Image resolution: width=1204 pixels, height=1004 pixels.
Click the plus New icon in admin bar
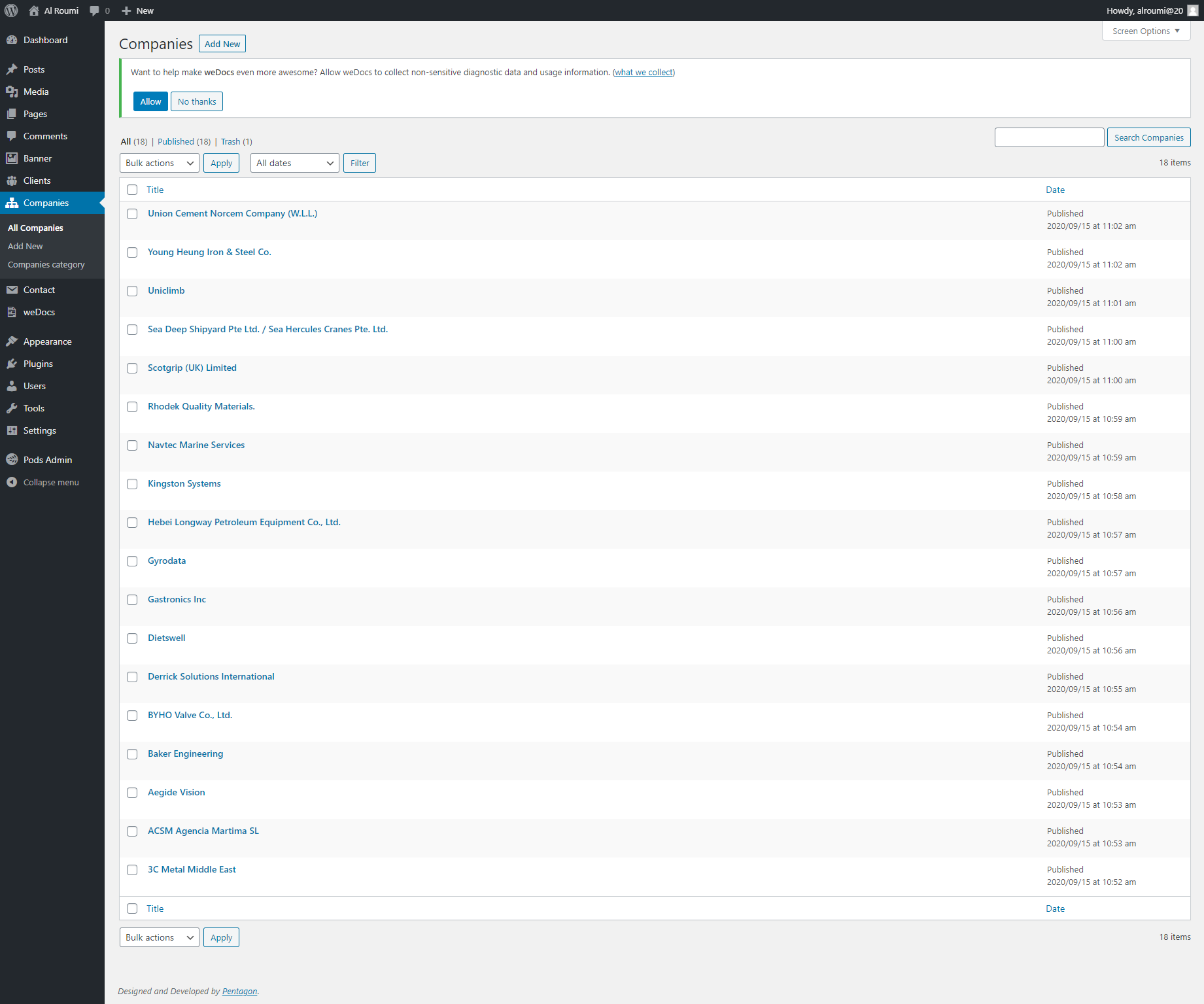pyautogui.click(x=127, y=10)
